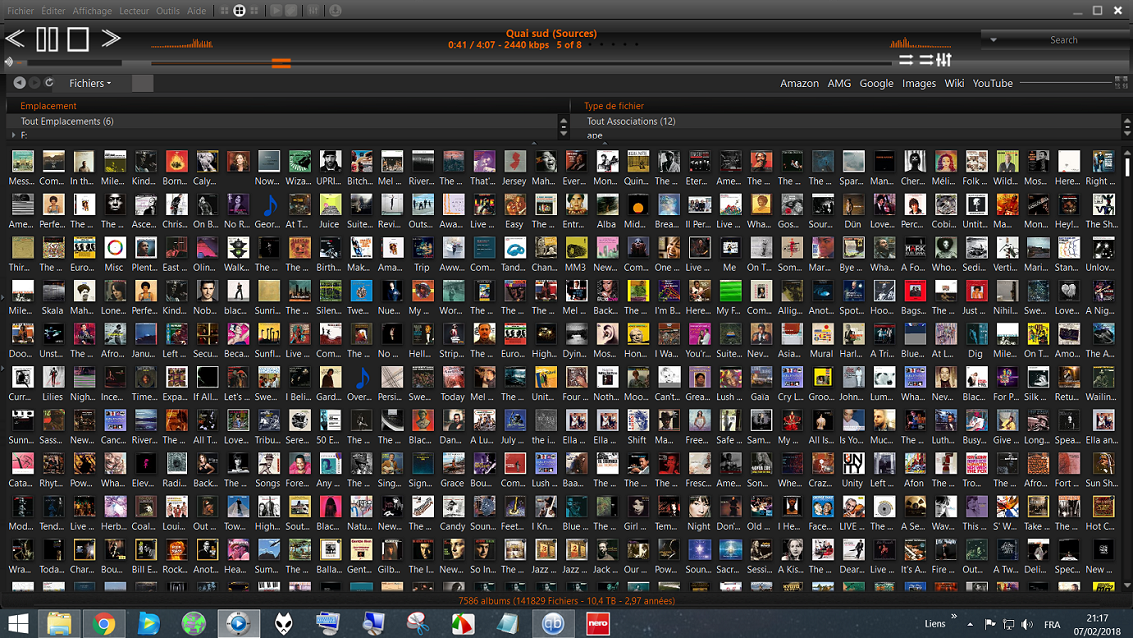The image size is (1133, 638).
Task: Open the Affichage menu
Action: pos(92,11)
